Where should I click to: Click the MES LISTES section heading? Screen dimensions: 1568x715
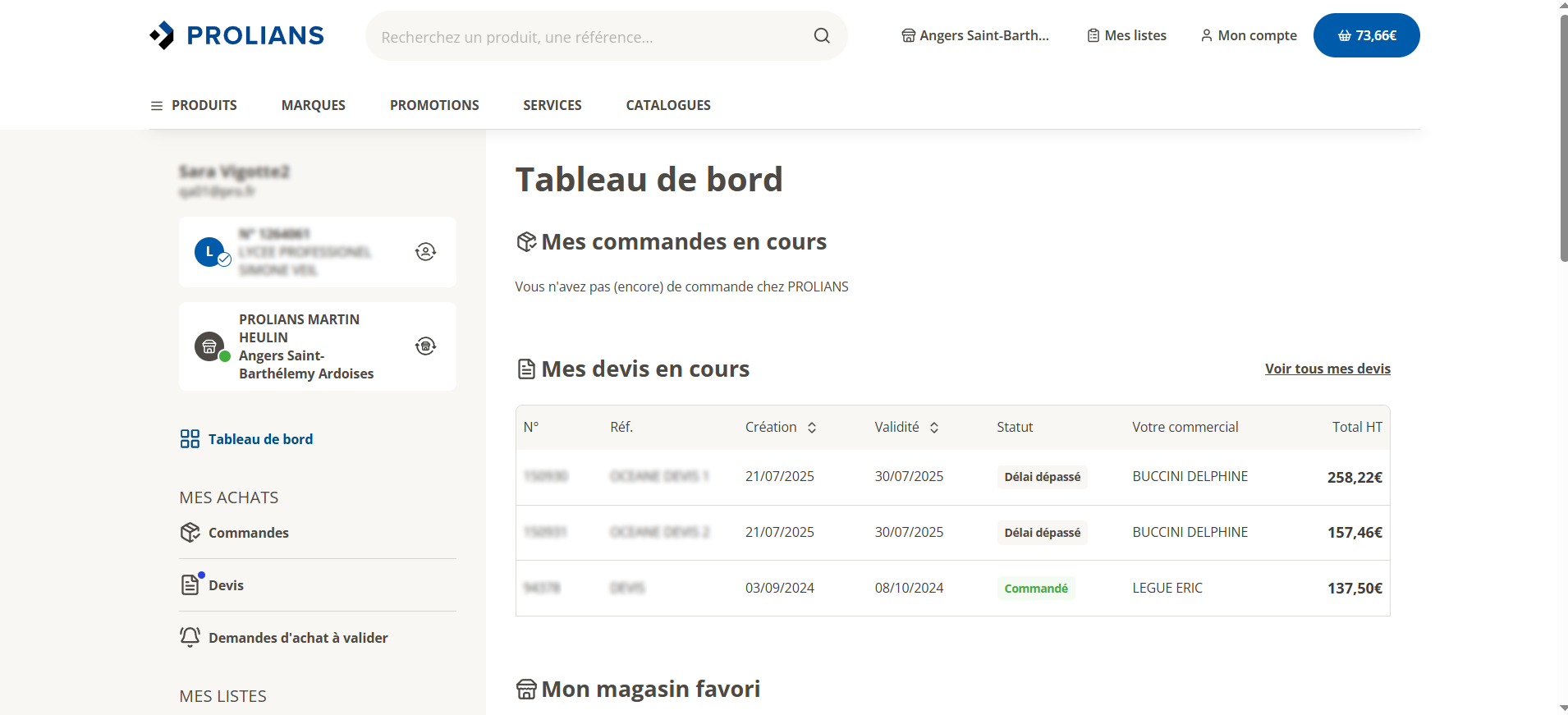point(223,696)
